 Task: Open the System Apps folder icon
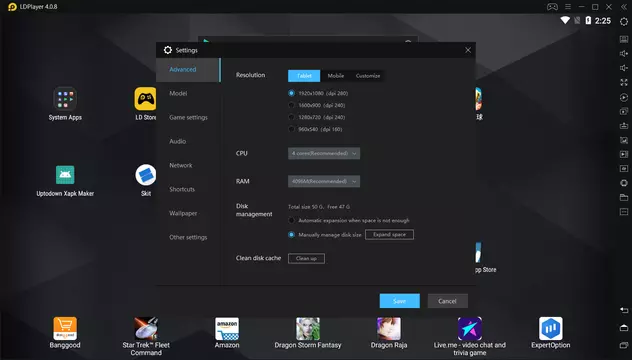tap(65, 99)
